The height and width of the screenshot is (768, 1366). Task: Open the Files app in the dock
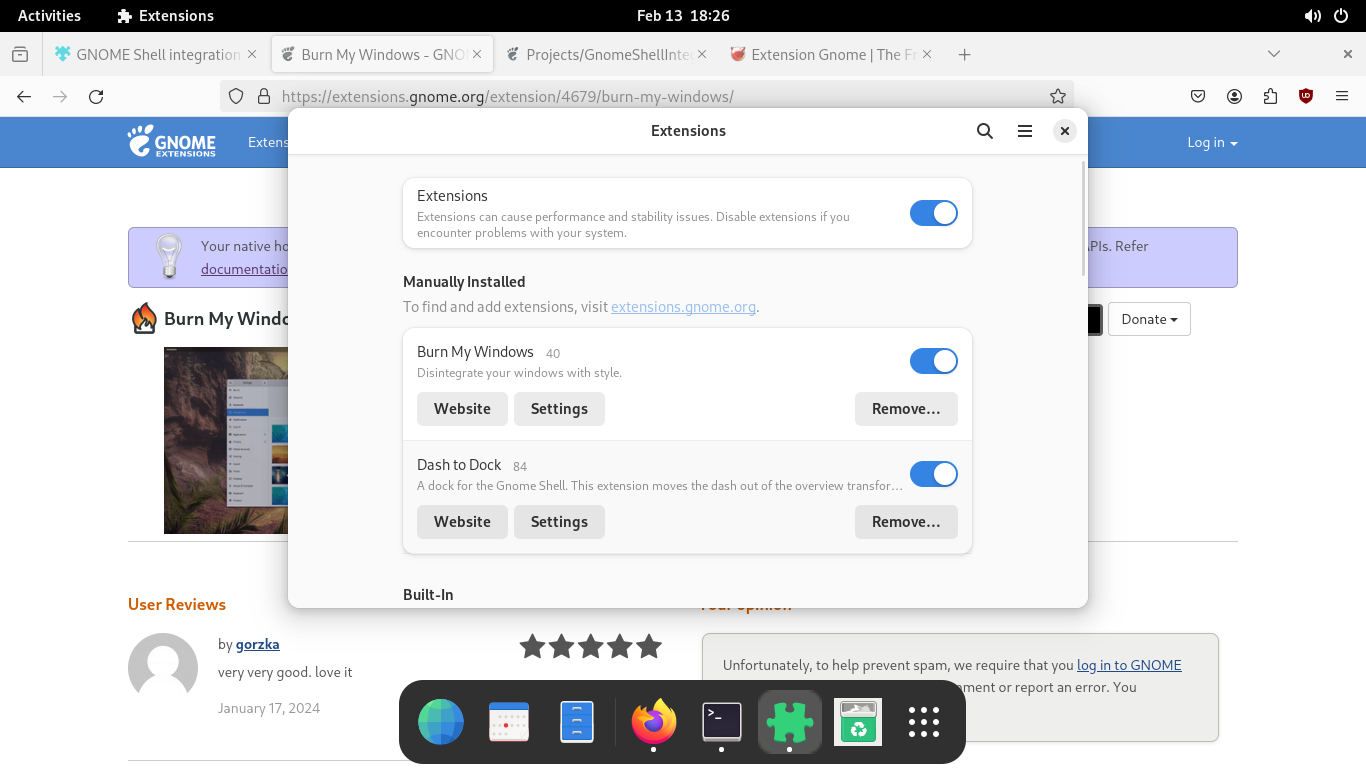577,721
